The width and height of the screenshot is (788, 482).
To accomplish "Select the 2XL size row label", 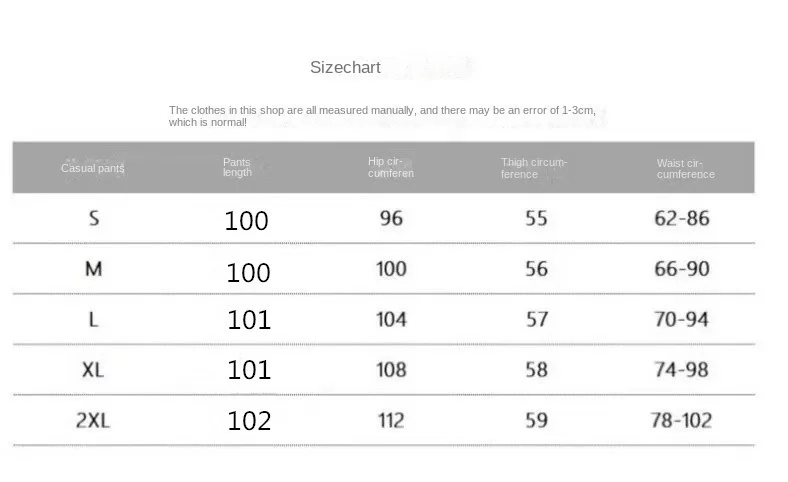I will pyautogui.click(x=93, y=420).
